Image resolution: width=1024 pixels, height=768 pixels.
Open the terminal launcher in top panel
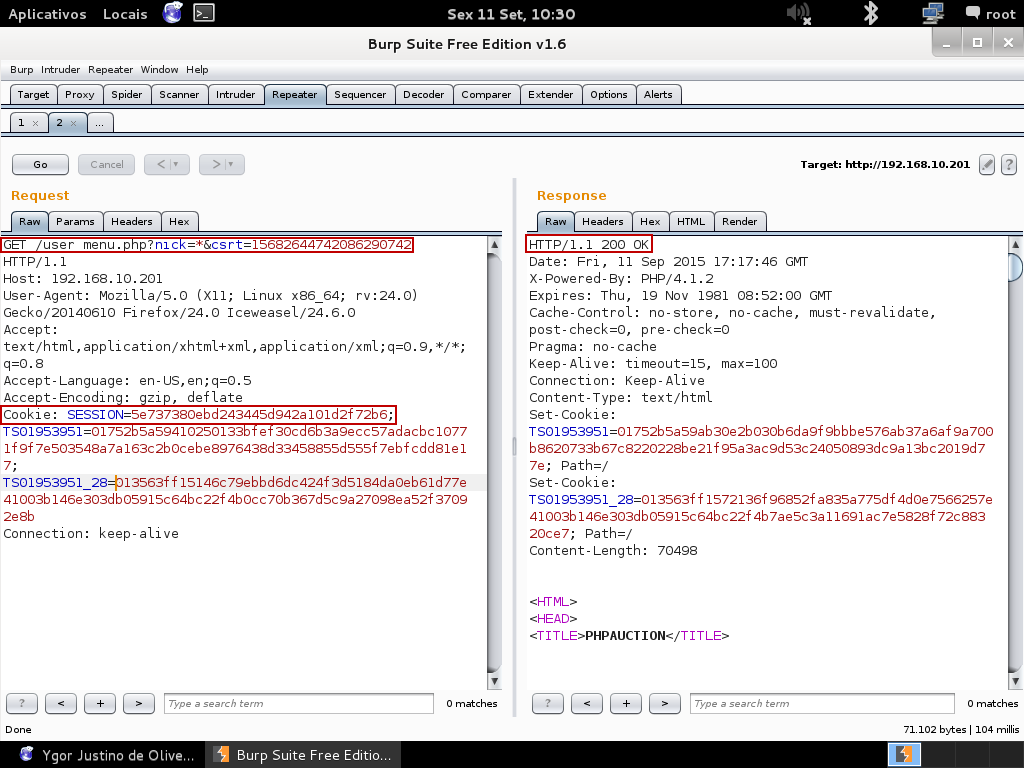(203, 13)
